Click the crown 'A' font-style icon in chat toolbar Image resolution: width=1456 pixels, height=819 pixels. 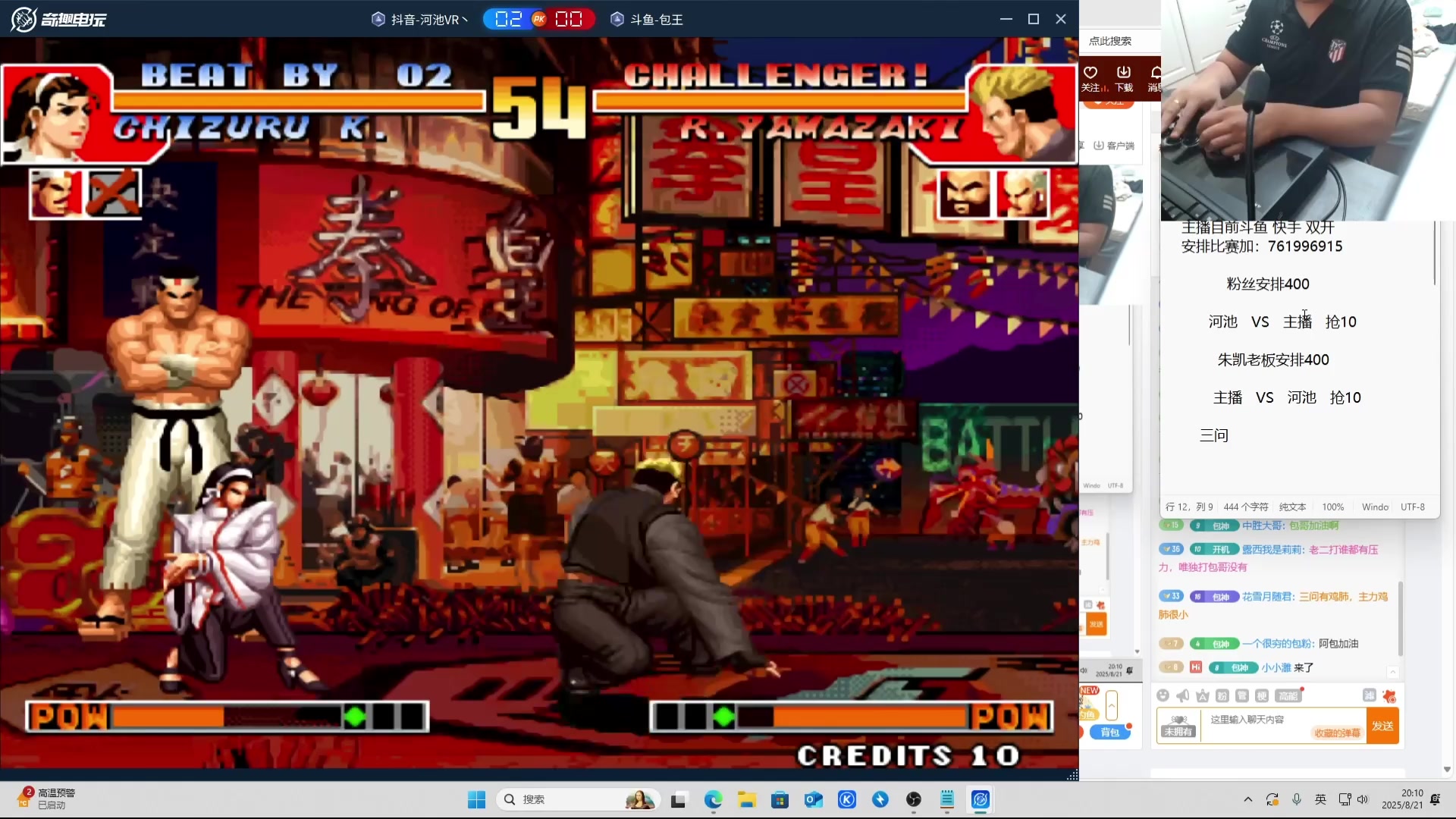pos(1202,696)
